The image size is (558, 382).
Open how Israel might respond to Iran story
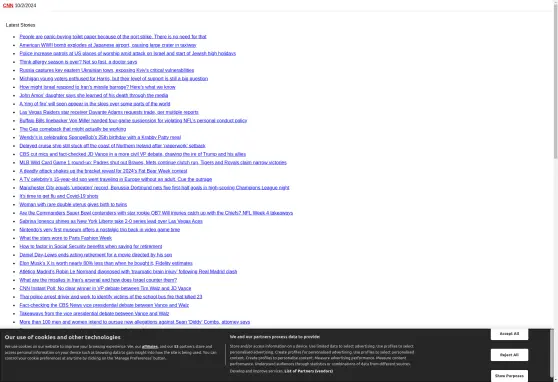pyautogui.click(x=98, y=87)
